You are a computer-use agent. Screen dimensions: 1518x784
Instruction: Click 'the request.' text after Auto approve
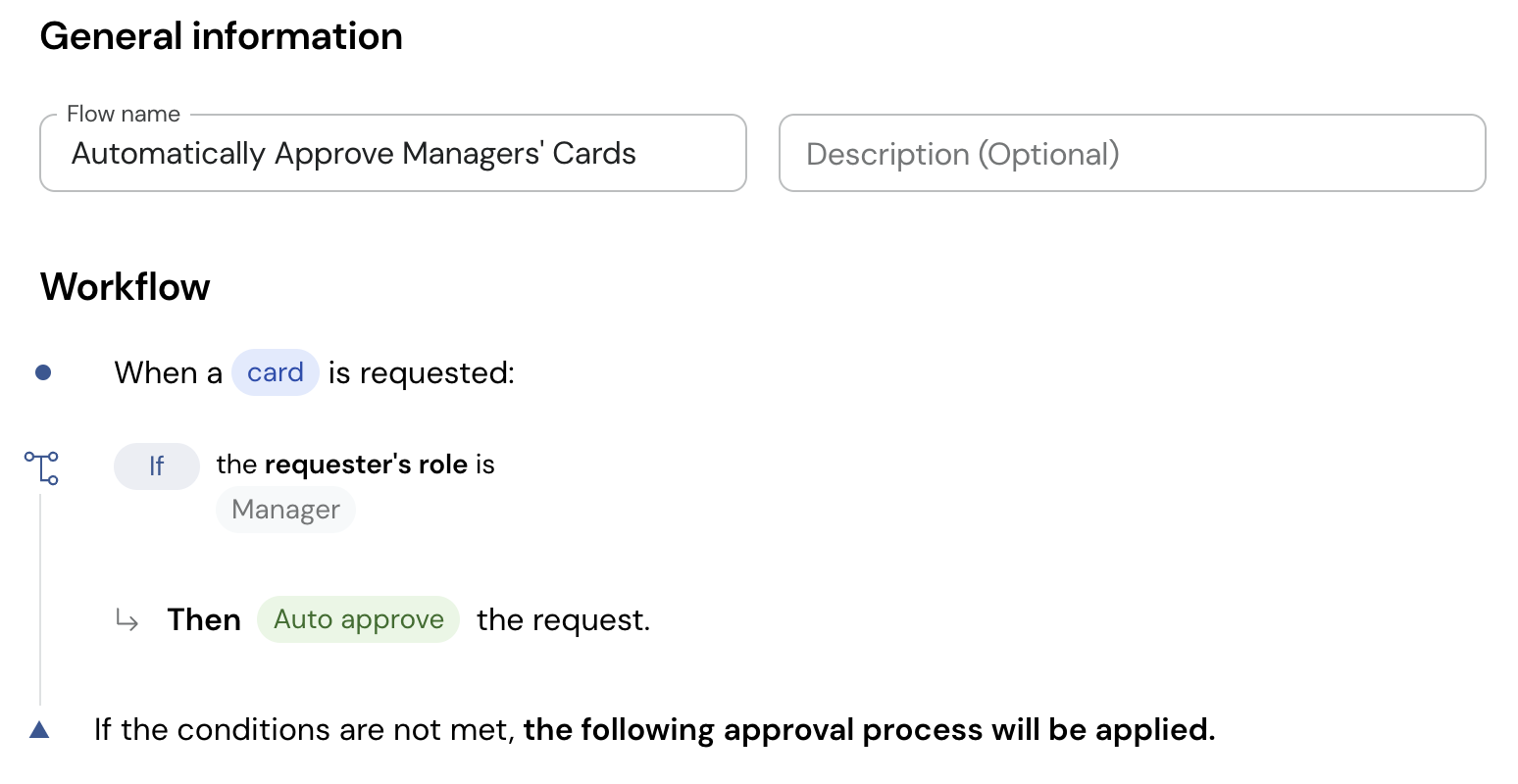click(564, 620)
